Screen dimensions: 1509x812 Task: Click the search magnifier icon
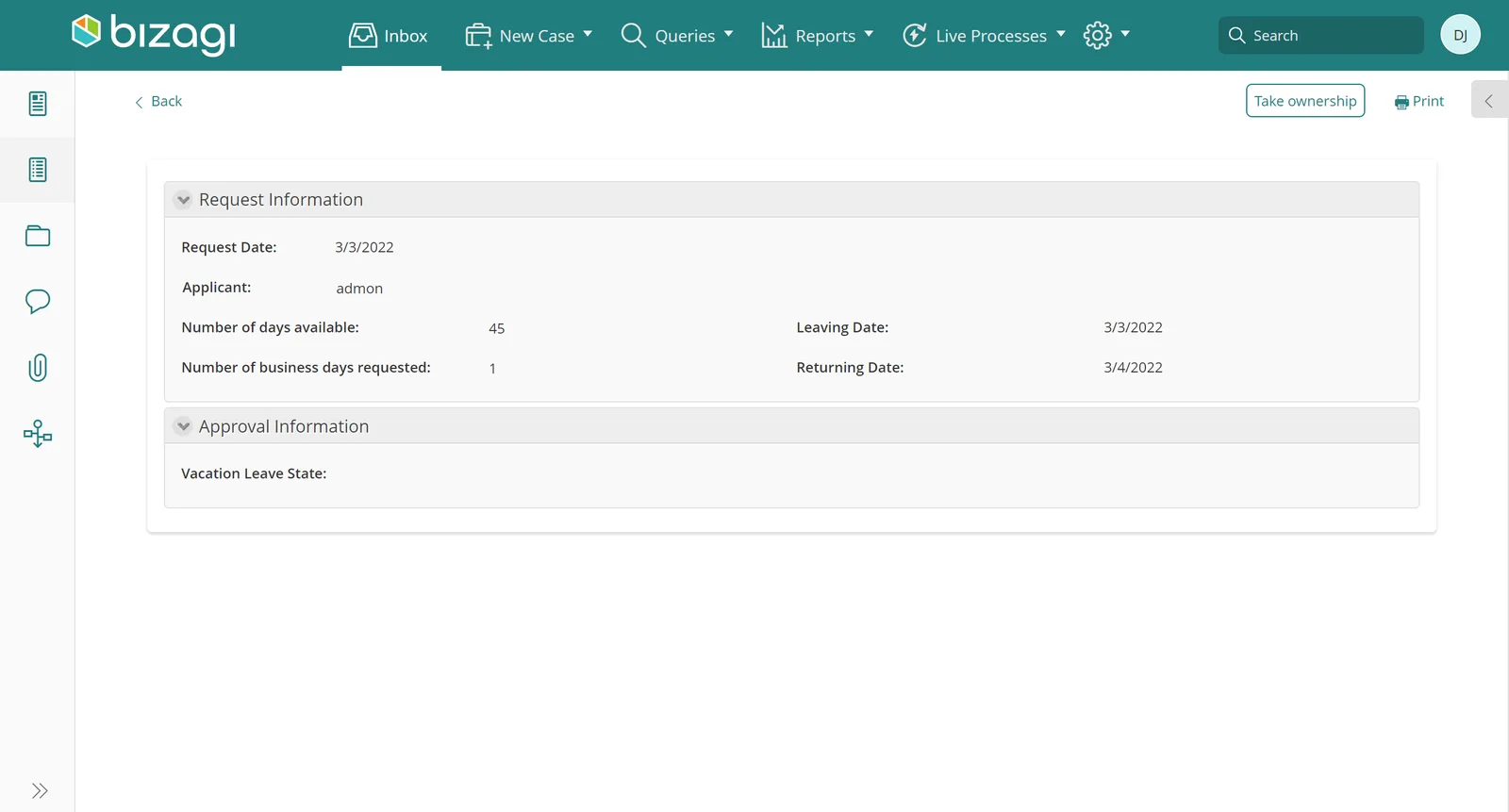coord(1236,35)
